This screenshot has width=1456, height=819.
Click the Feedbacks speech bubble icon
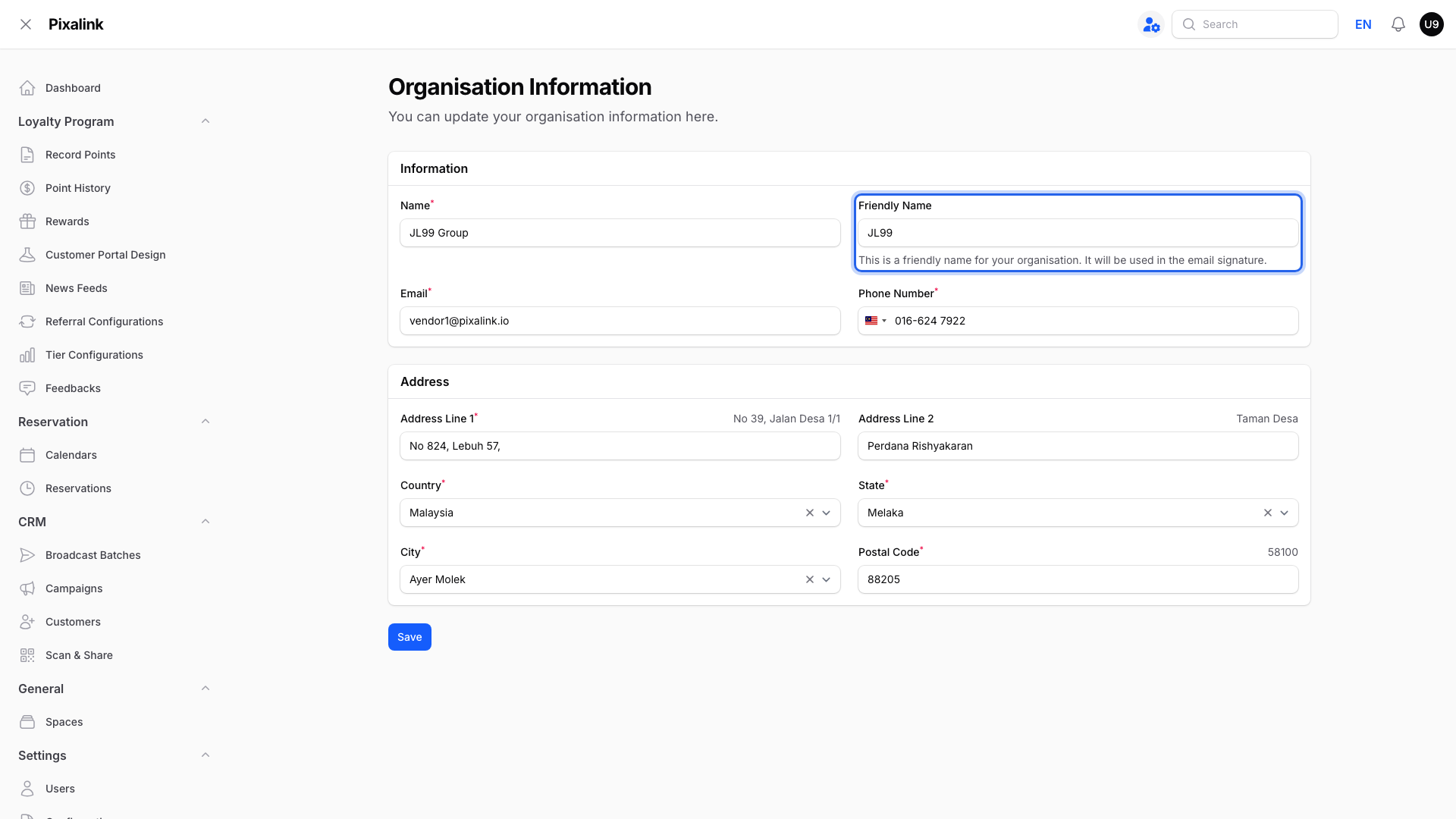tap(27, 388)
